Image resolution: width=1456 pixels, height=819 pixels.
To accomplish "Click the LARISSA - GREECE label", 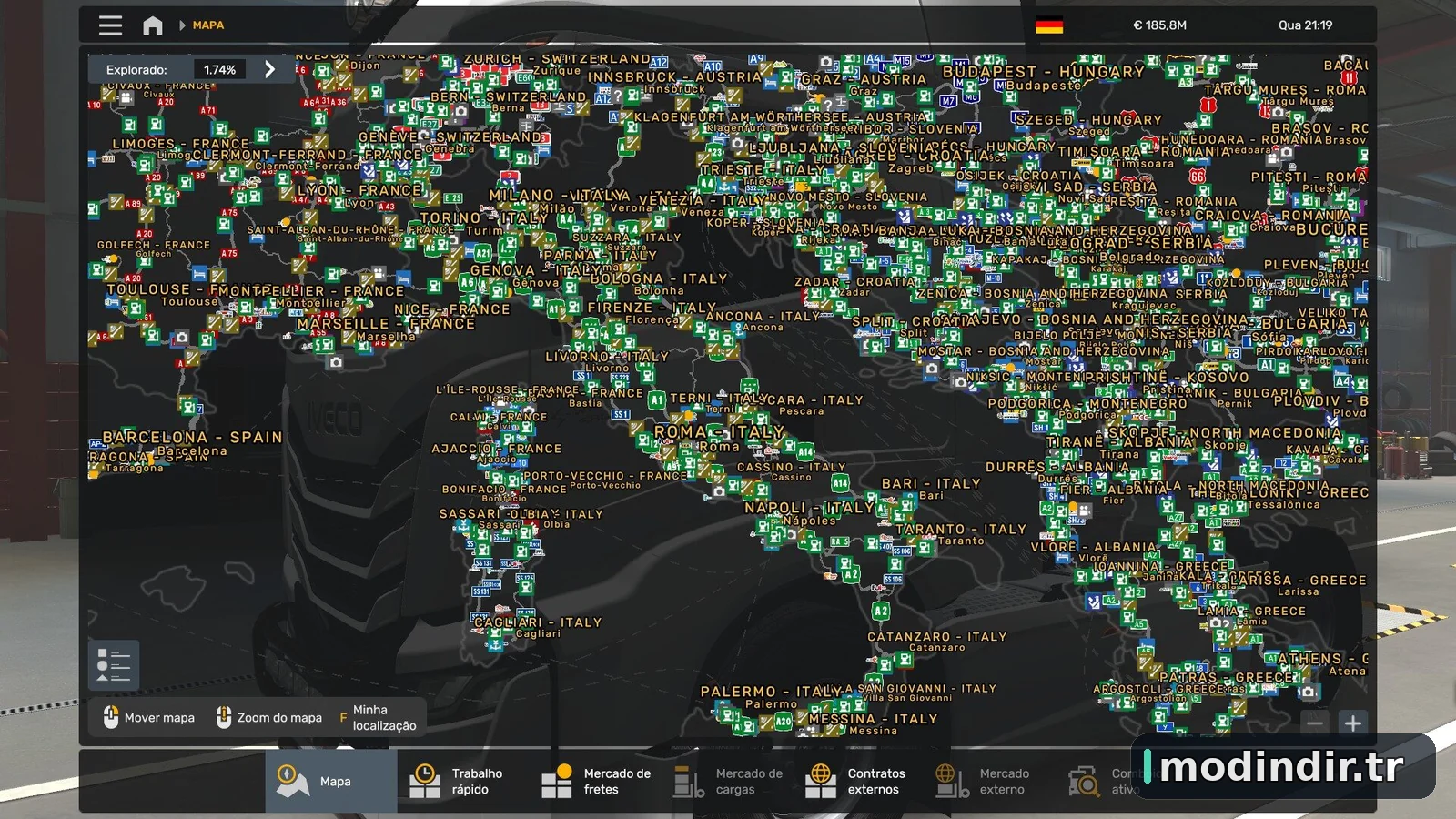I will tap(1298, 580).
